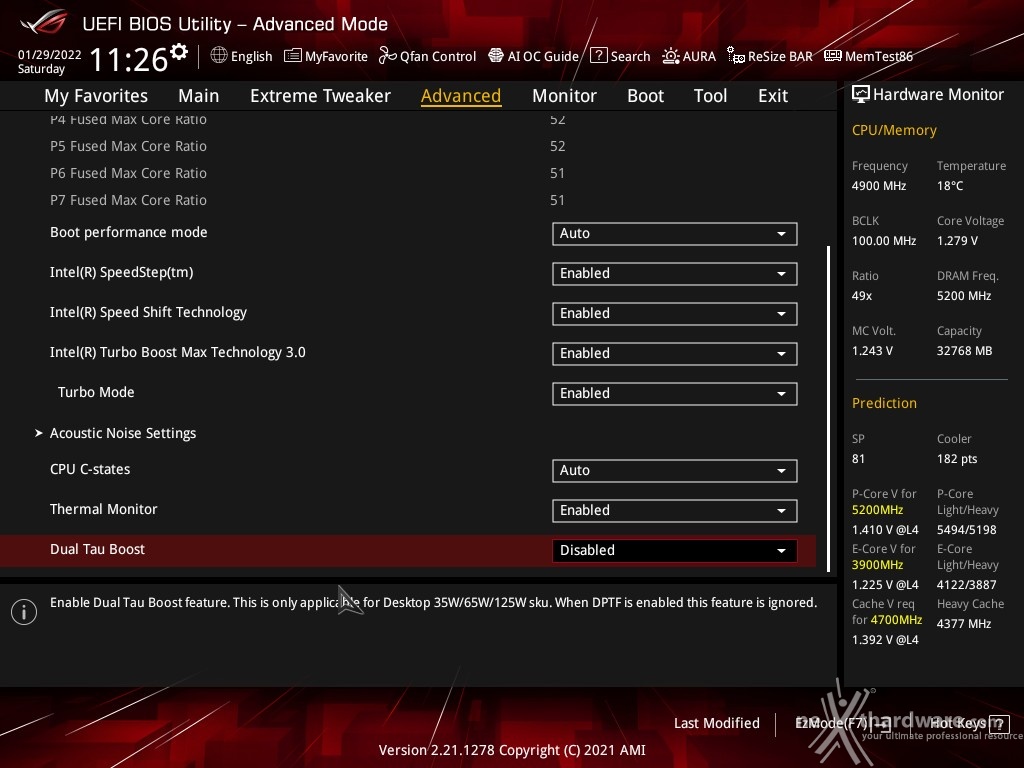
Task: Click the CPU/Memory section heading
Action: 894,130
